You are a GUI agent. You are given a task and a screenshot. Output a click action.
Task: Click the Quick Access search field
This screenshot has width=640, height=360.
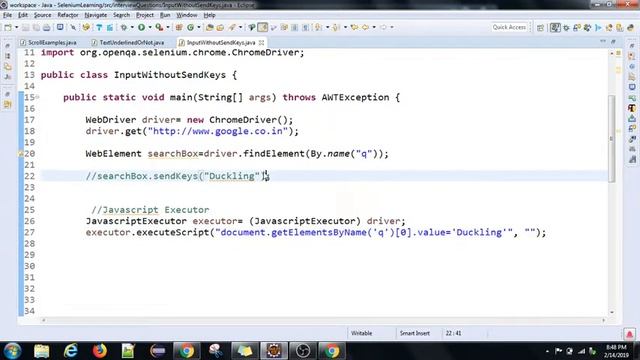[x=509, y=27]
